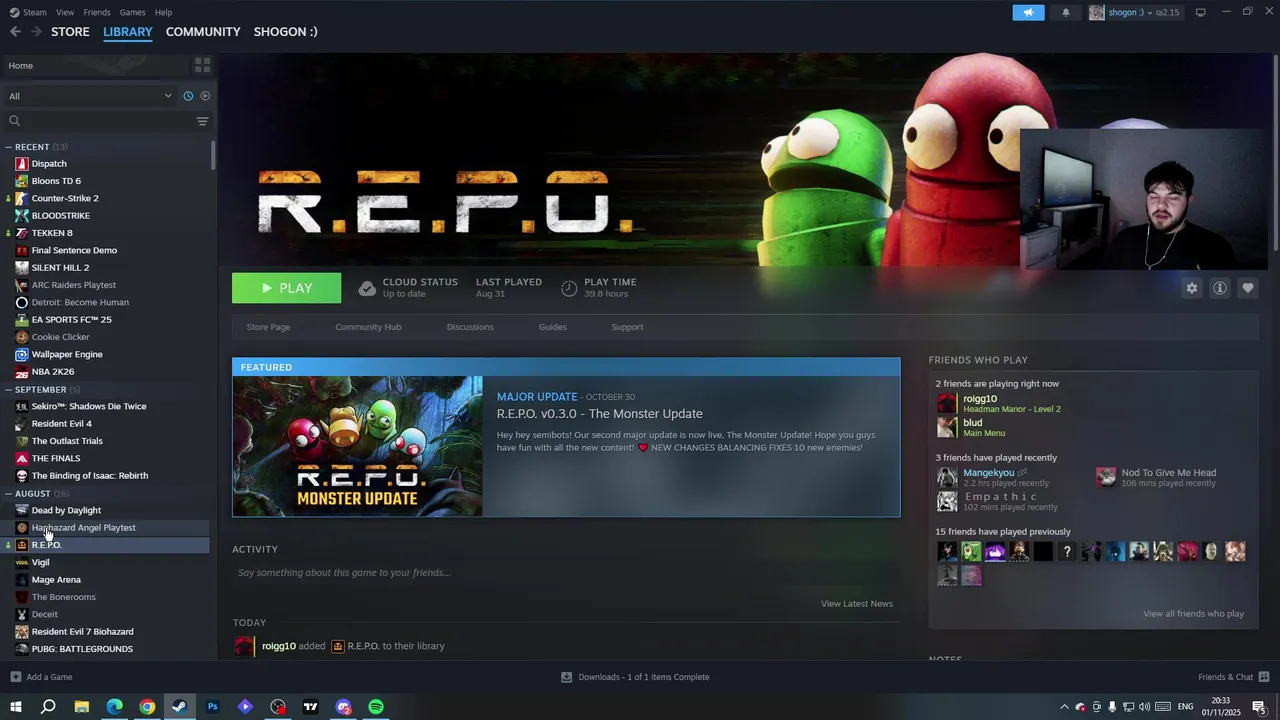The height and width of the screenshot is (720, 1280).
Task: Click View all friends who play
Action: 1193,614
